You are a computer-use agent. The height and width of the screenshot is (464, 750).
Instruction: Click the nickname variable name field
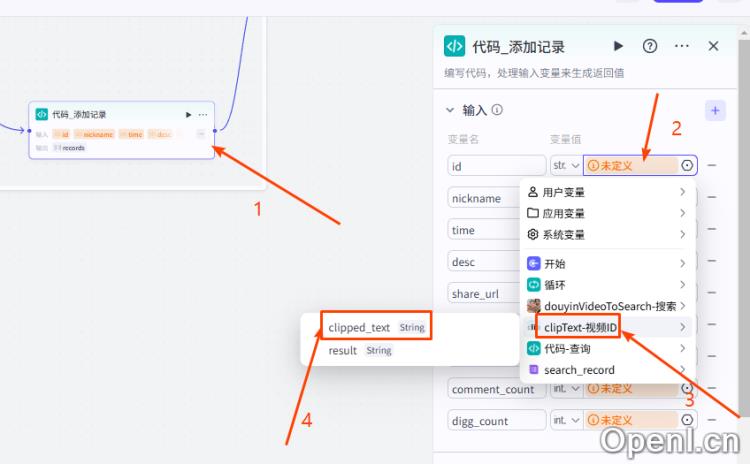coord(496,198)
